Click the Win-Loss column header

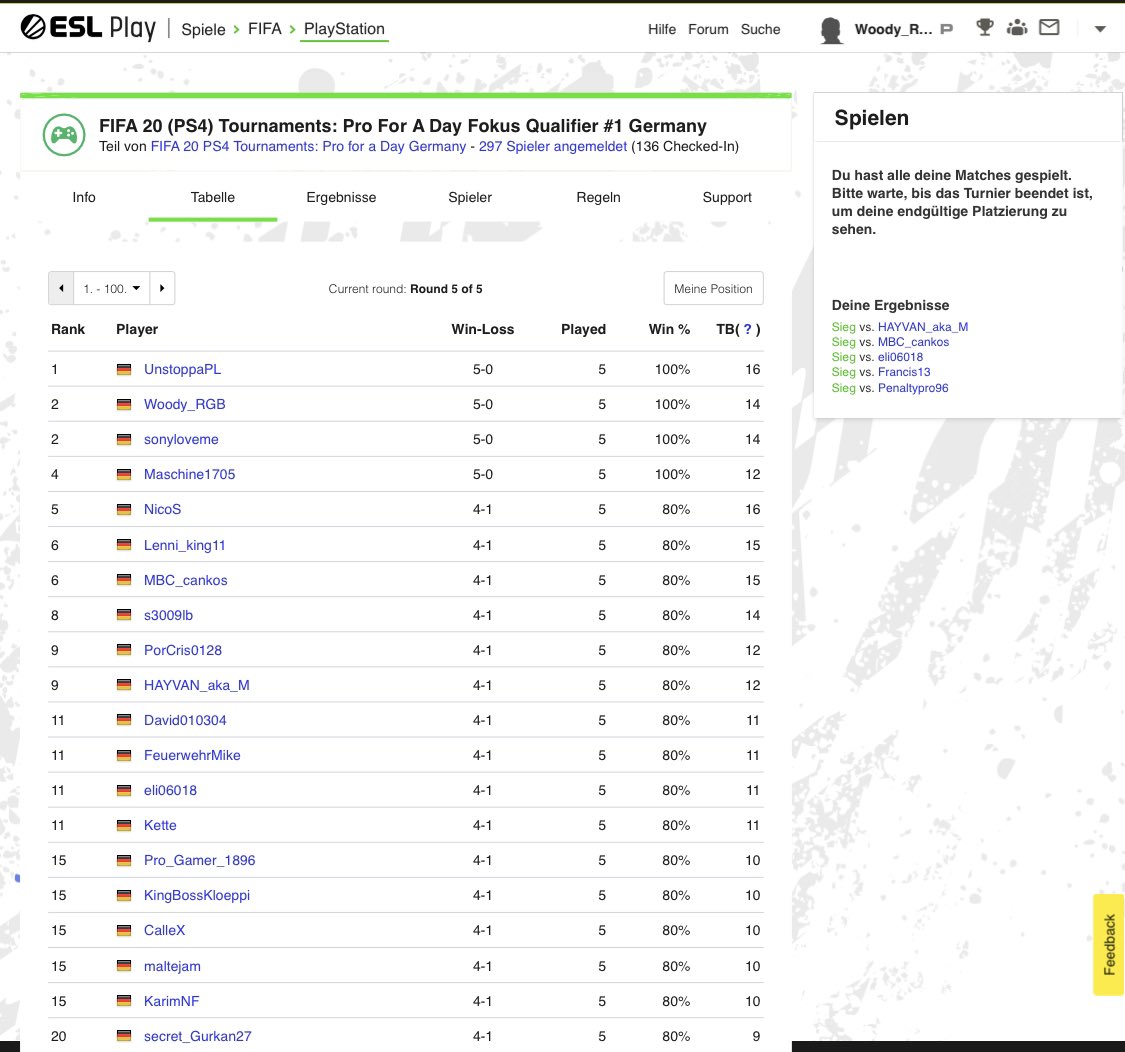[x=482, y=329]
